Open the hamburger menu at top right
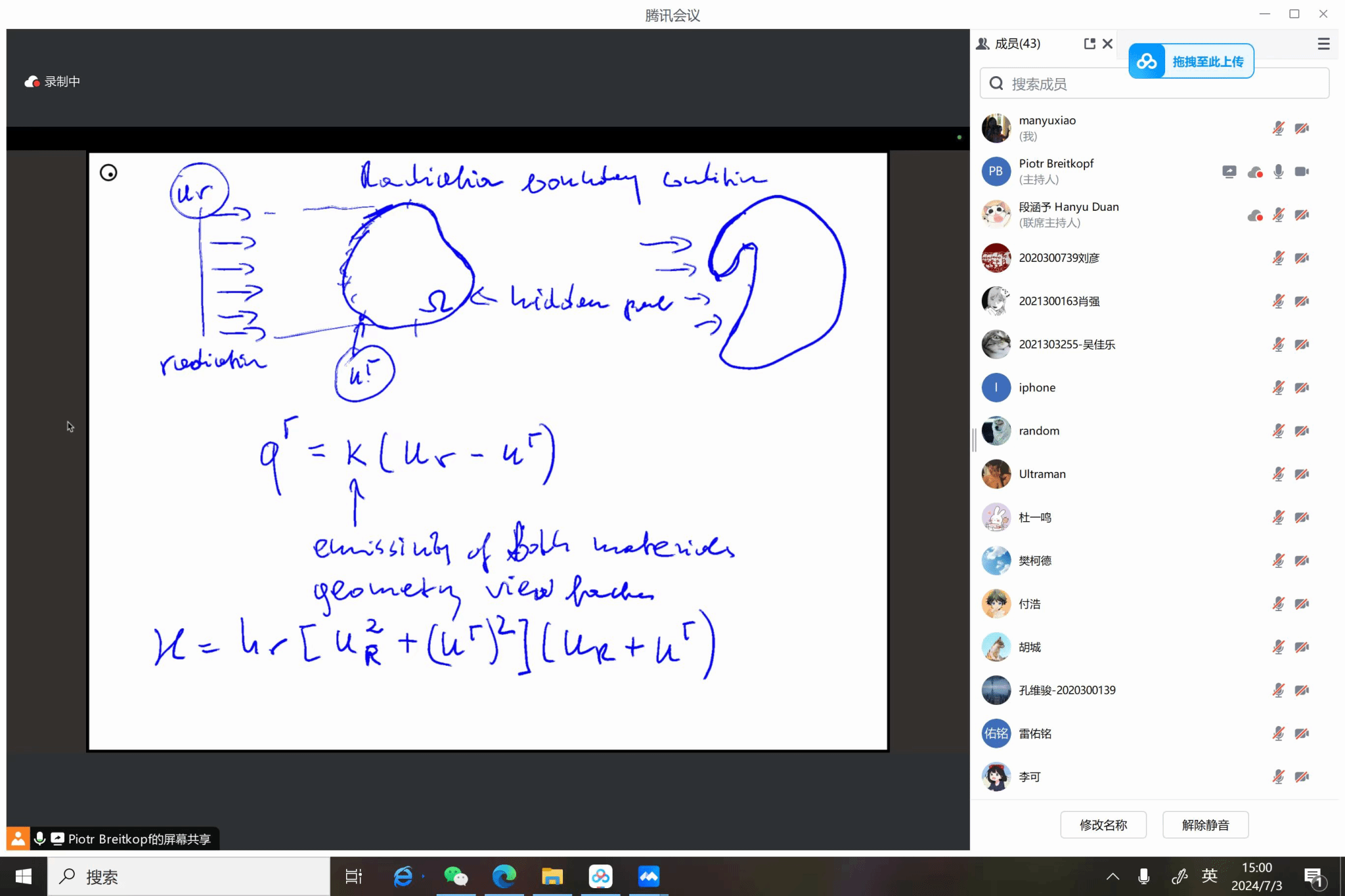This screenshot has height=896, width=1345. coord(1323,43)
